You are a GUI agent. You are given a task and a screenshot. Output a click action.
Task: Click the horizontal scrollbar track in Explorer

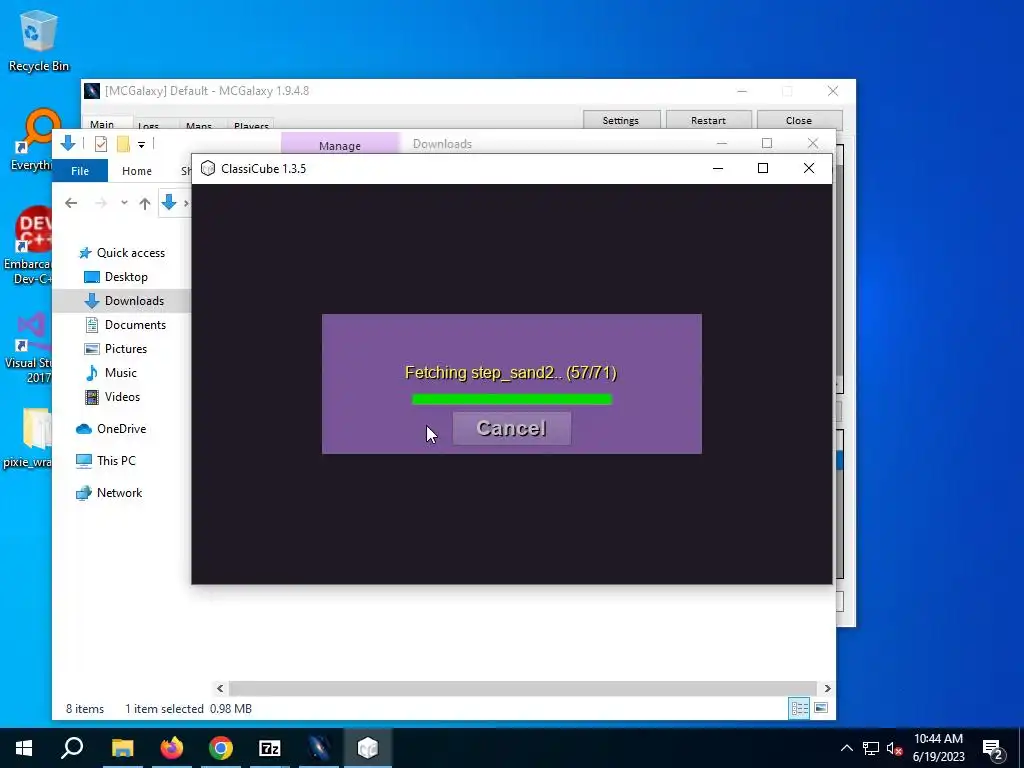pyautogui.click(x=523, y=688)
